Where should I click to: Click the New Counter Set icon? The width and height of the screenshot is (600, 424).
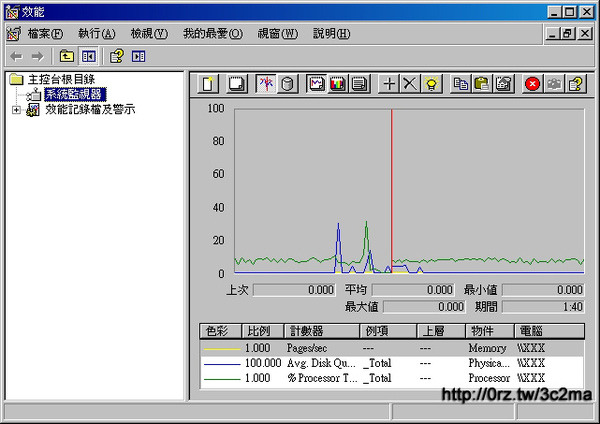(x=208, y=84)
